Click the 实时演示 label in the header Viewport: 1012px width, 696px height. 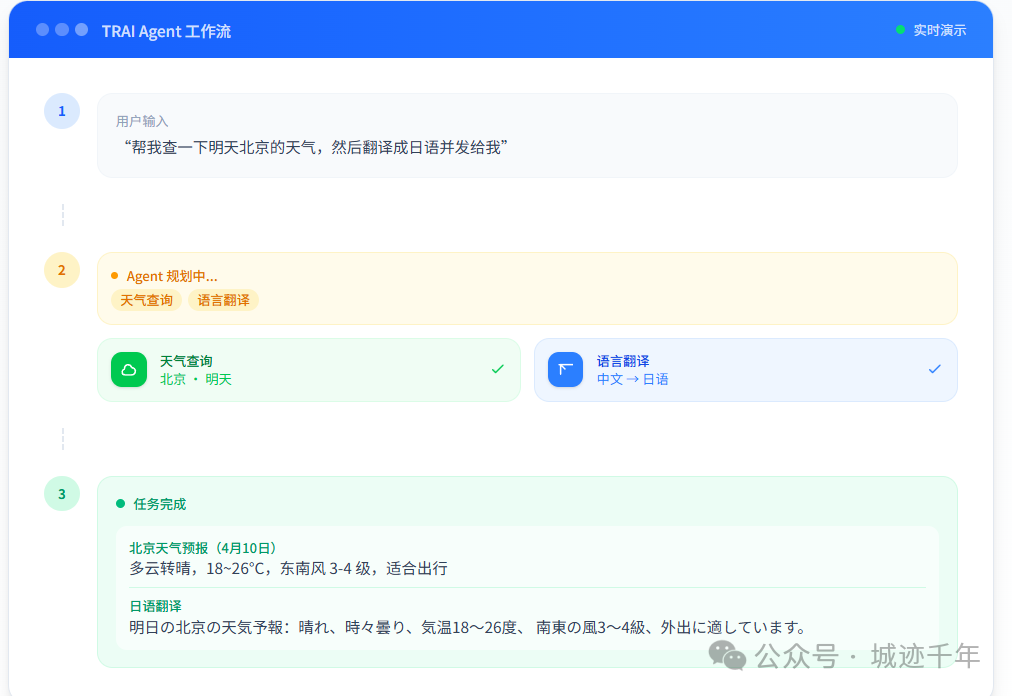(940, 30)
